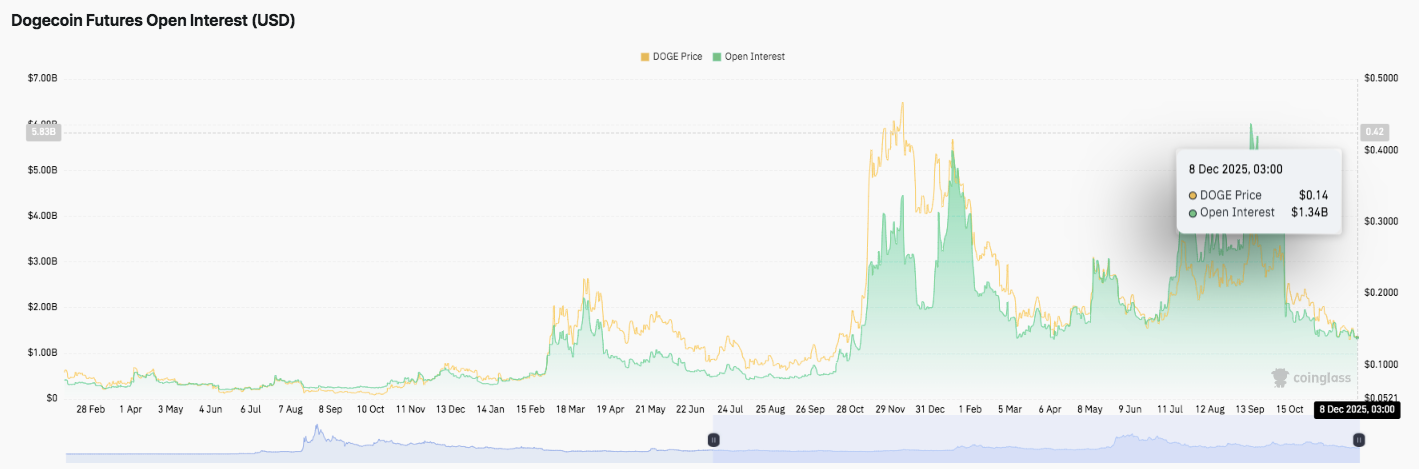Click the tooltip DOGE Price $0.14 value
Viewport: 1419px width, 469px height.
(x=1313, y=195)
